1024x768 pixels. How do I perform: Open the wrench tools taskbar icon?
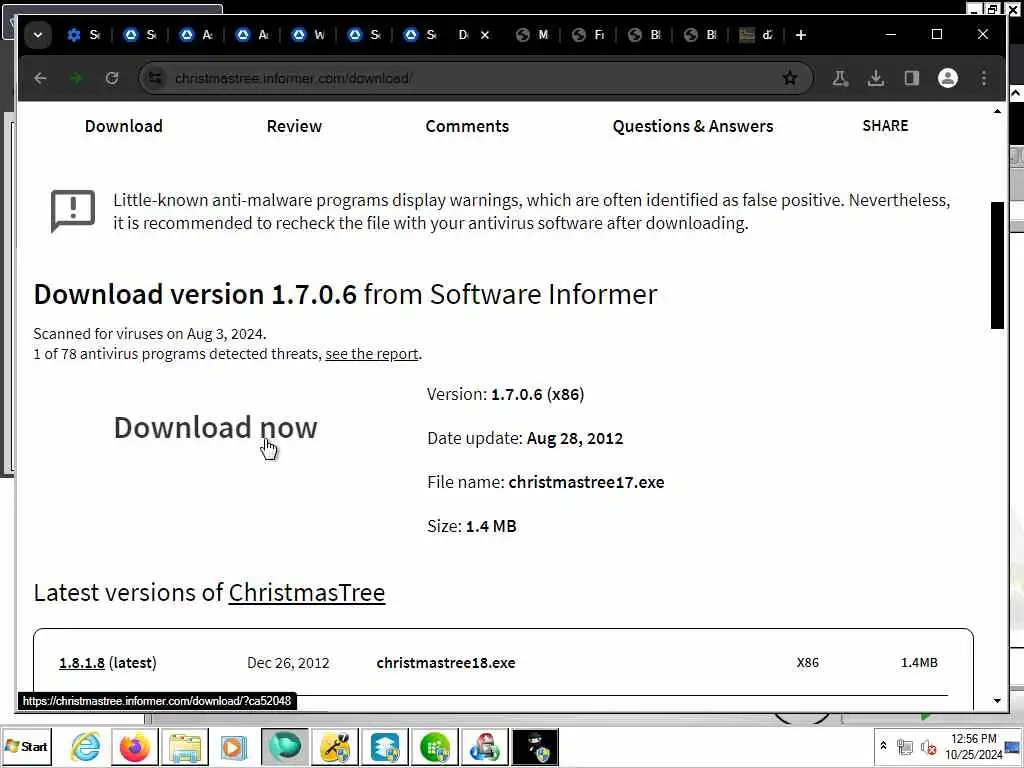point(335,746)
